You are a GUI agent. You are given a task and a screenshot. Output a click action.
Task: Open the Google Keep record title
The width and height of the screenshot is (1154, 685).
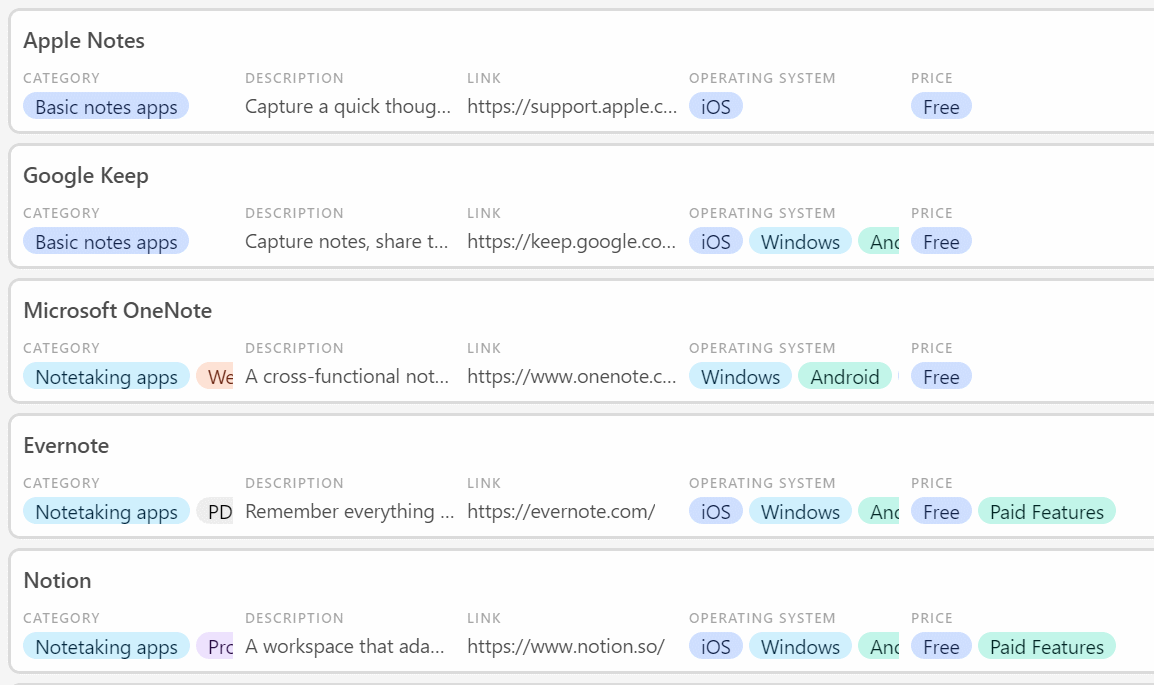click(x=86, y=176)
